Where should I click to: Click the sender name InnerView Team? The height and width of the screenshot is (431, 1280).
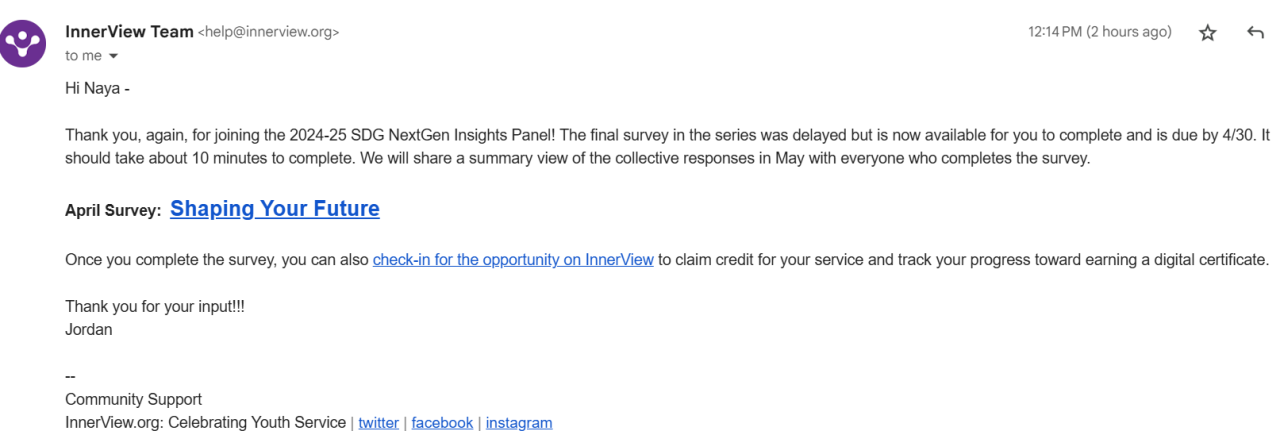click(129, 31)
